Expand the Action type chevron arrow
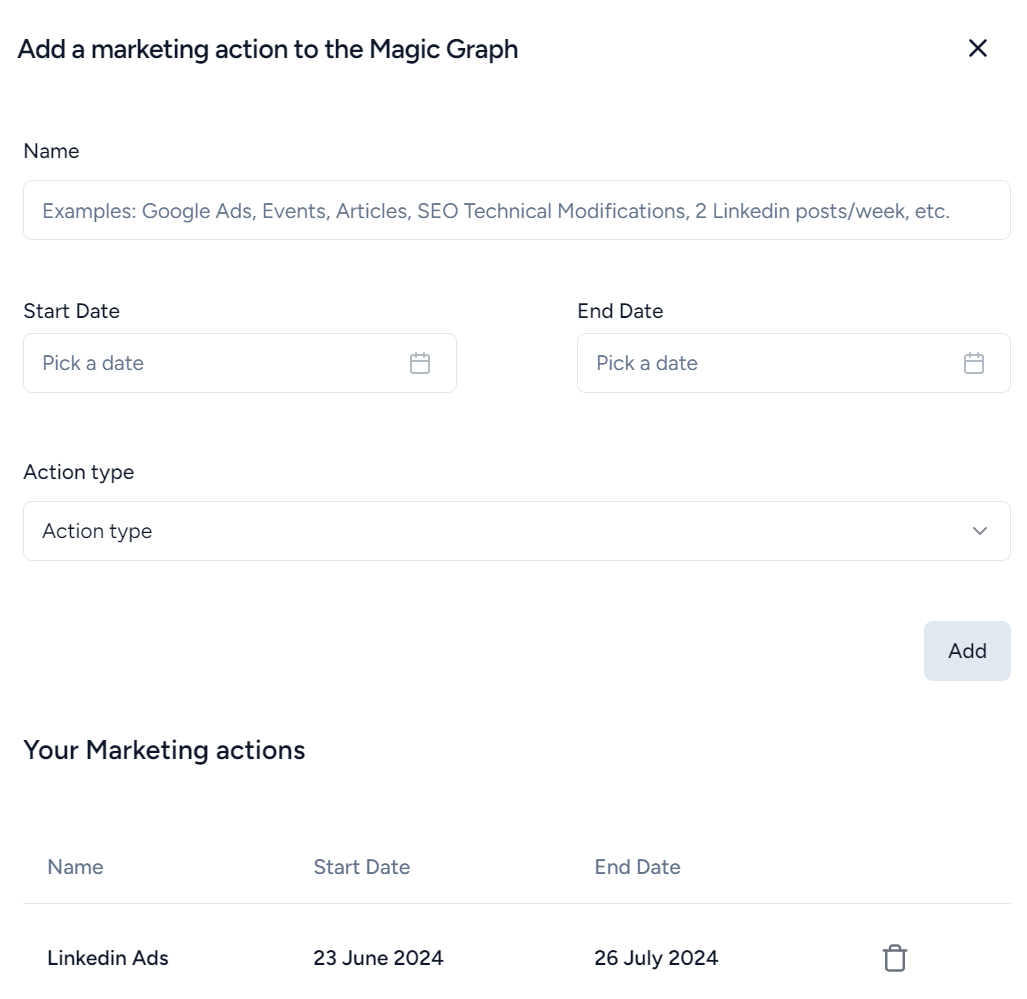The height and width of the screenshot is (999, 1027). tap(980, 531)
